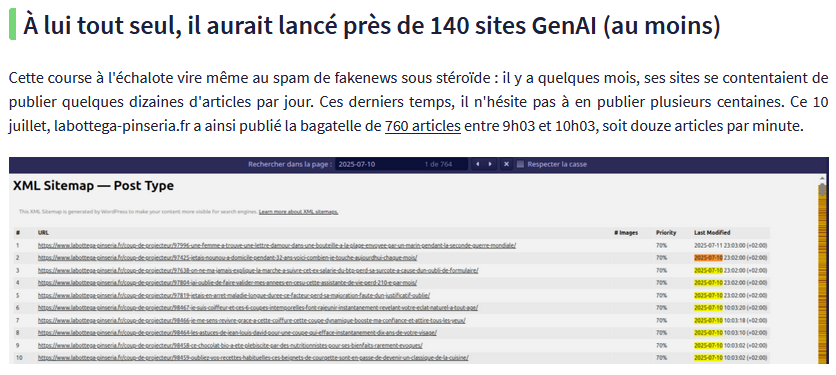Viewport: 836px width, 375px height.
Task: Go to next find match arrow
Action: 490,164
